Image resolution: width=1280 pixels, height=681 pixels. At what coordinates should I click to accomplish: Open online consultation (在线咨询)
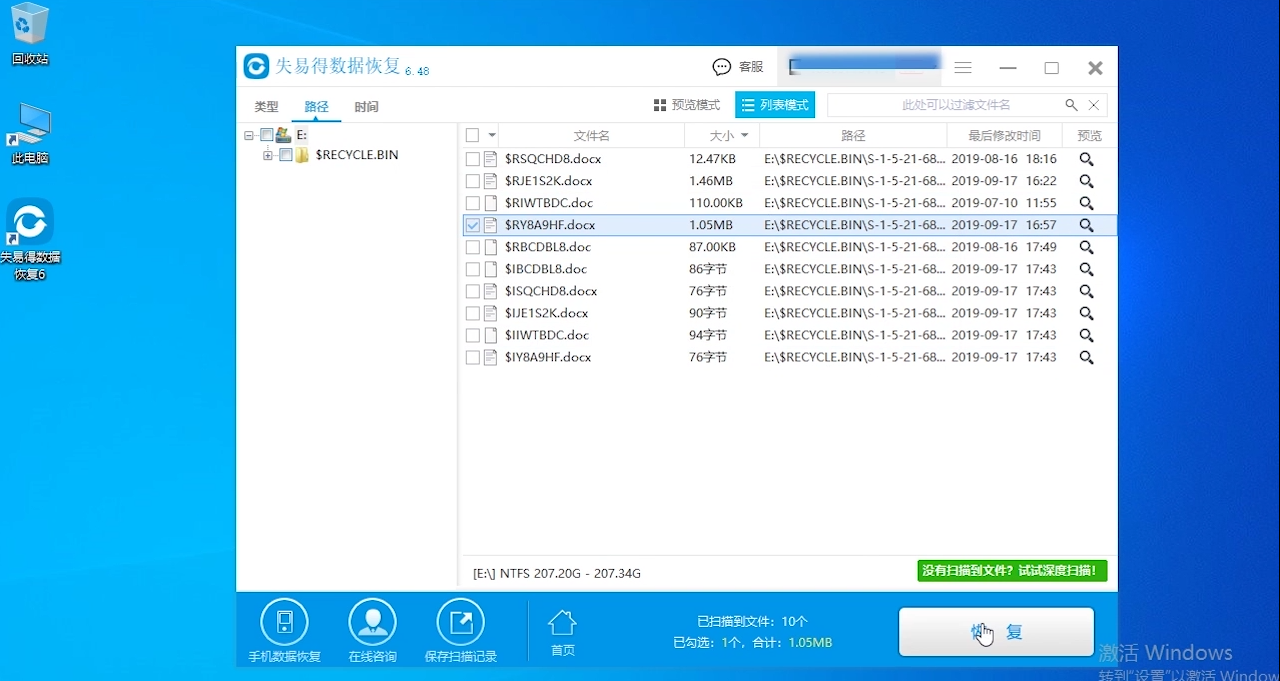click(372, 632)
